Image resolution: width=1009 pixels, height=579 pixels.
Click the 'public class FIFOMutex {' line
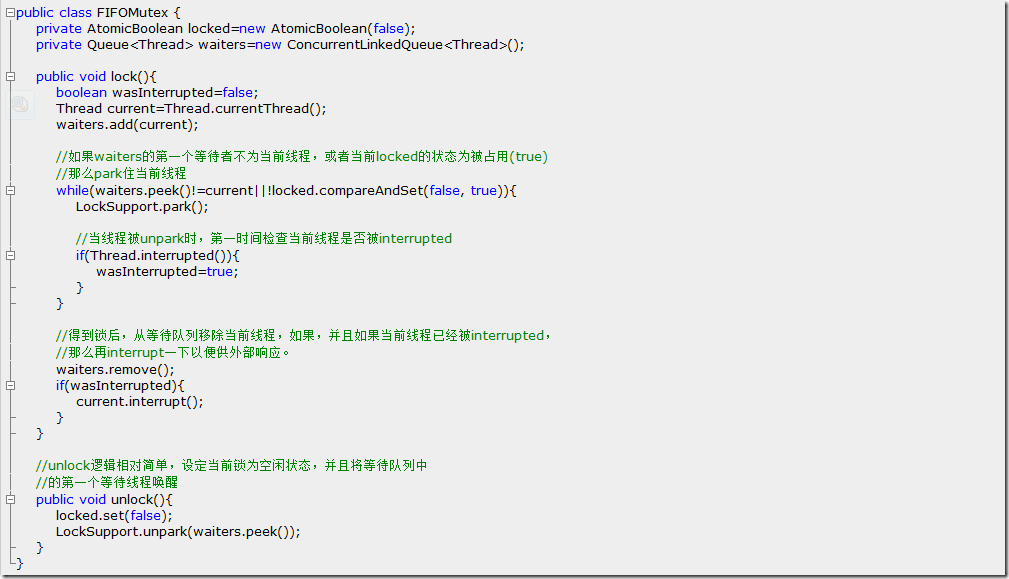(98, 12)
